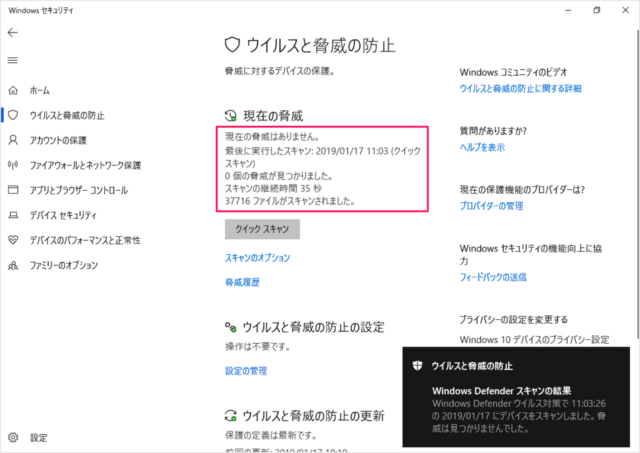Open プロバイダーの管理 link
640x453 pixels.
(491, 206)
